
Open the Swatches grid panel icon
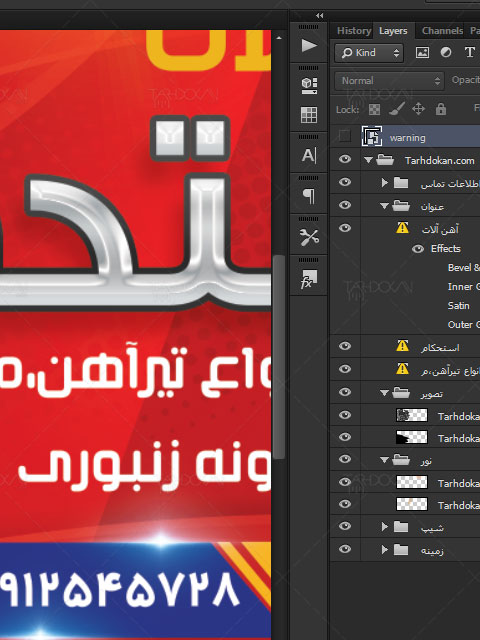coord(309,115)
